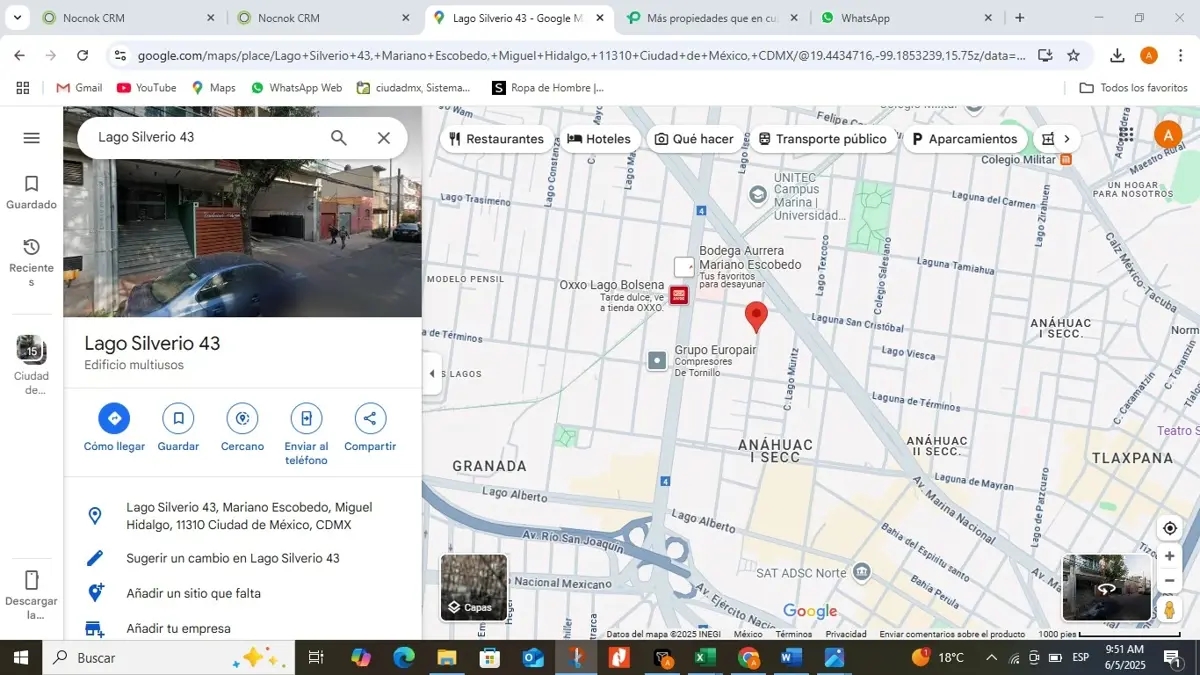Zoom in with the + map control
Image resolution: width=1200 pixels, height=675 pixels.
tap(1169, 555)
